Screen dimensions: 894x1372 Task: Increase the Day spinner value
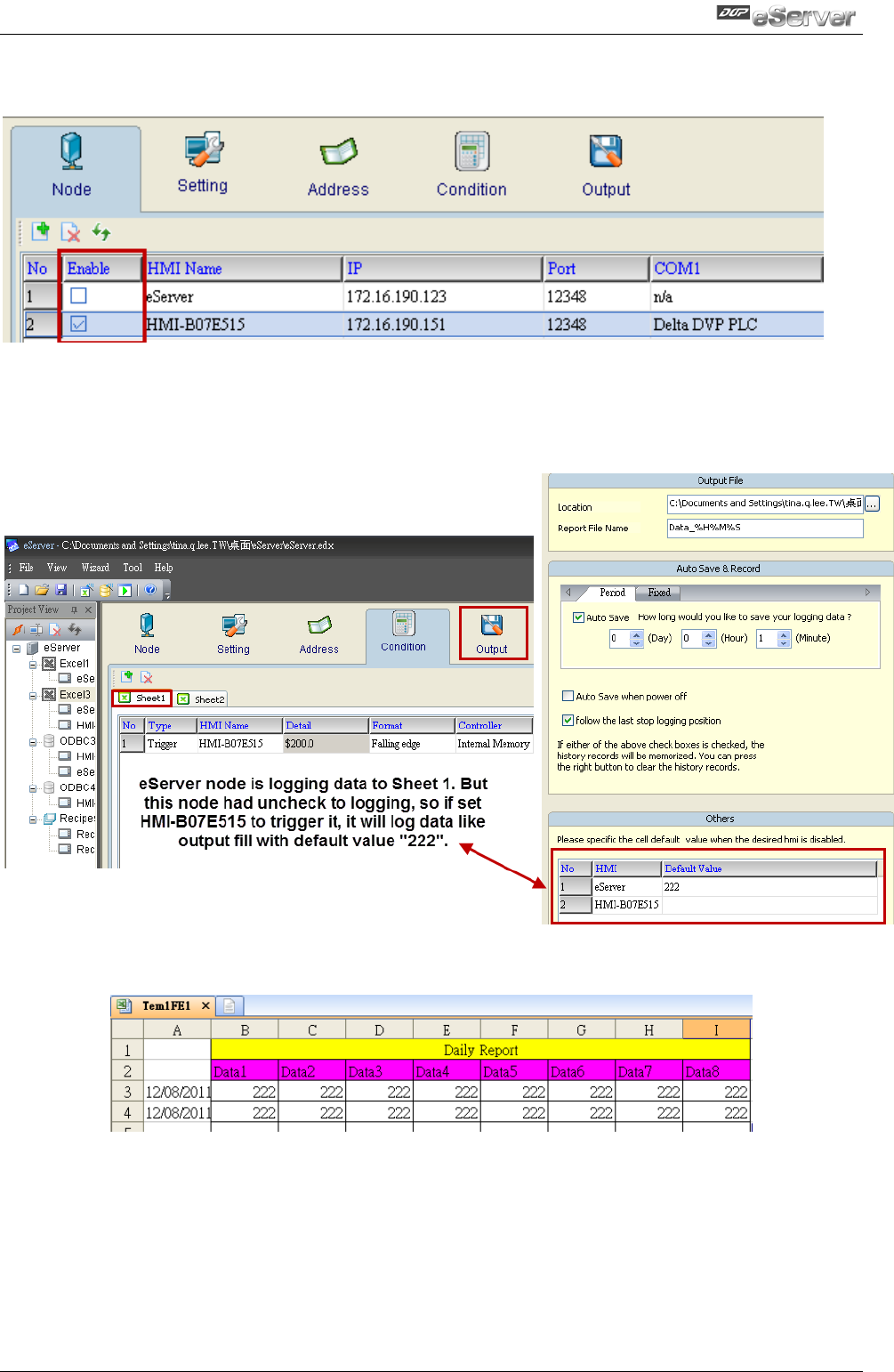[x=636, y=634]
